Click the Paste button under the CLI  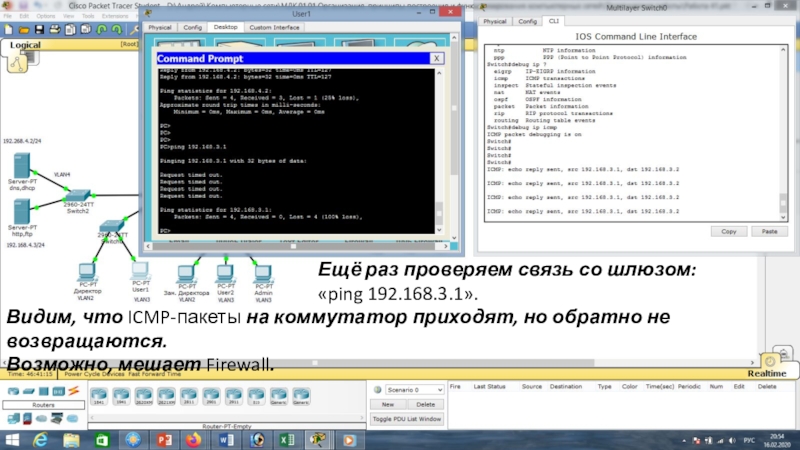tap(769, 232)
